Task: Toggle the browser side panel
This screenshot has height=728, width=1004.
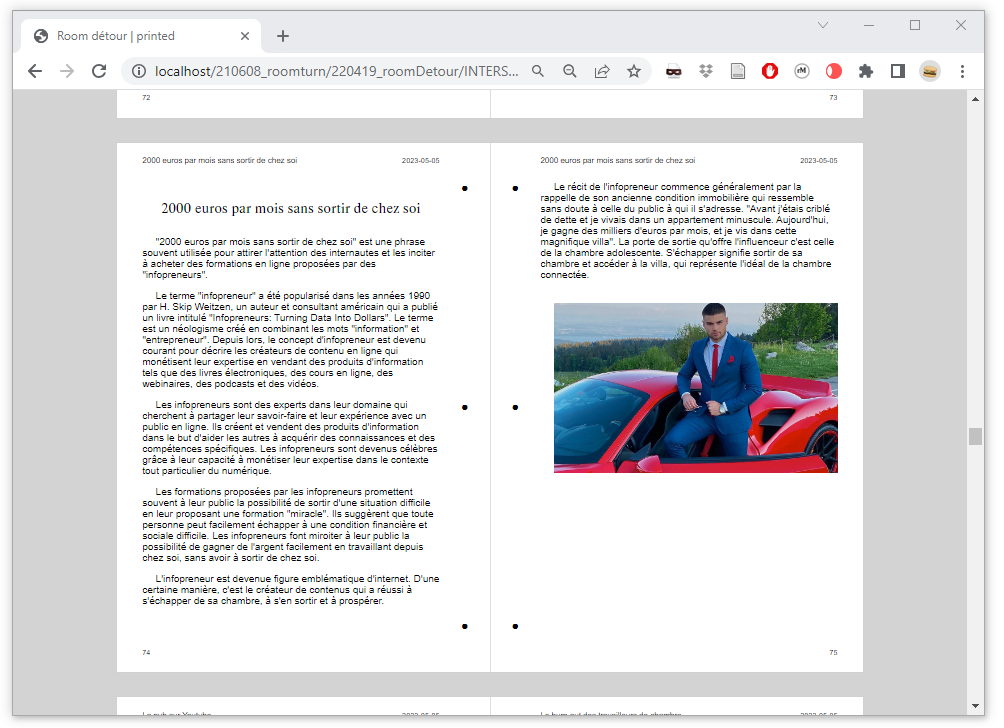Action: click(x=898, y=71)
